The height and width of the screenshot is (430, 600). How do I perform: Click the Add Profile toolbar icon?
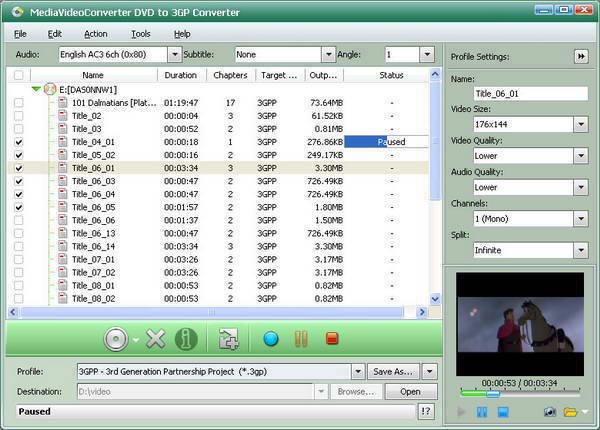pos(228,339)
